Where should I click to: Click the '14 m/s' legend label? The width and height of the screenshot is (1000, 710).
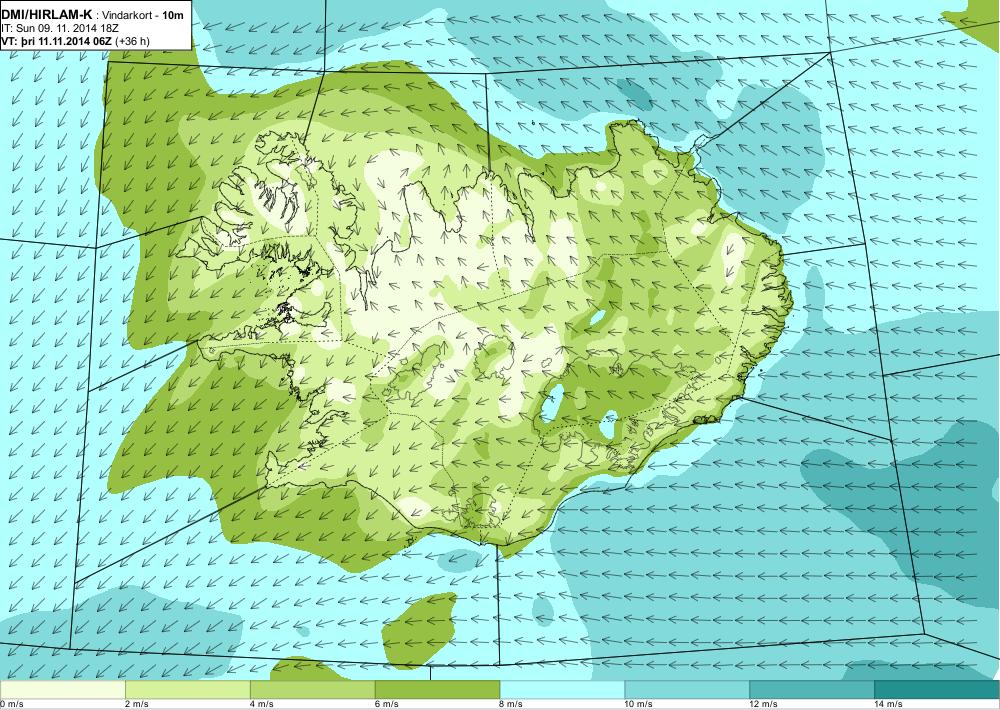[x=888, y=704]
